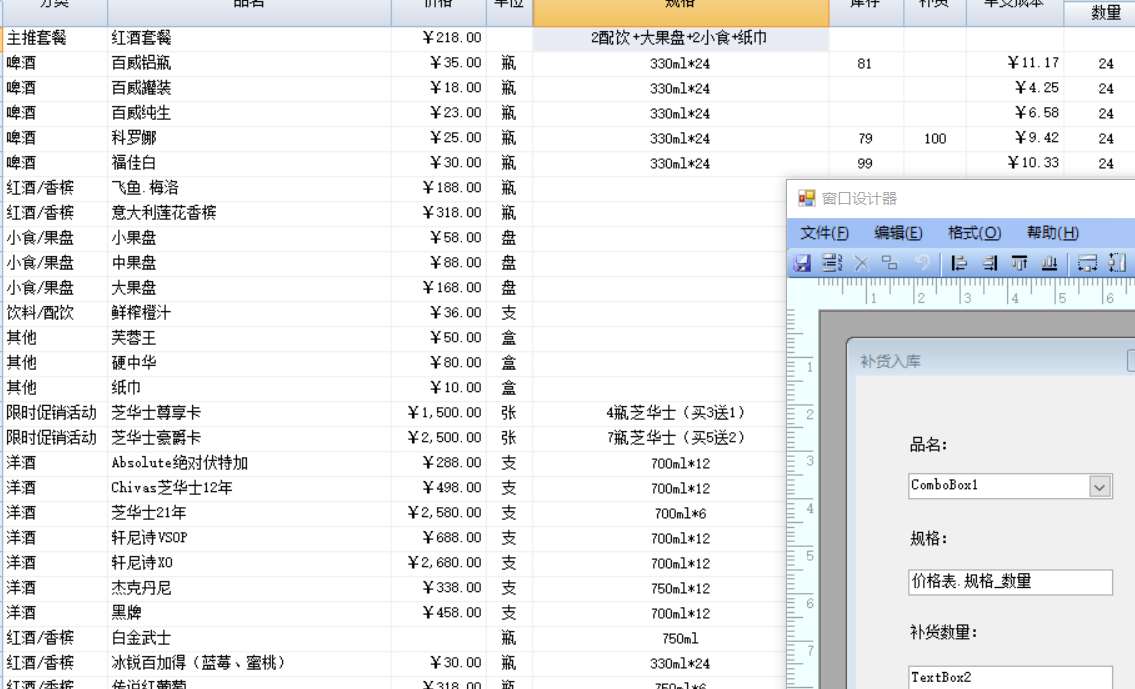The height and width of the screenshot is (689, 1135).
Task: Open the 文件(F) menu in designer
Action: (x=824, y=233)
